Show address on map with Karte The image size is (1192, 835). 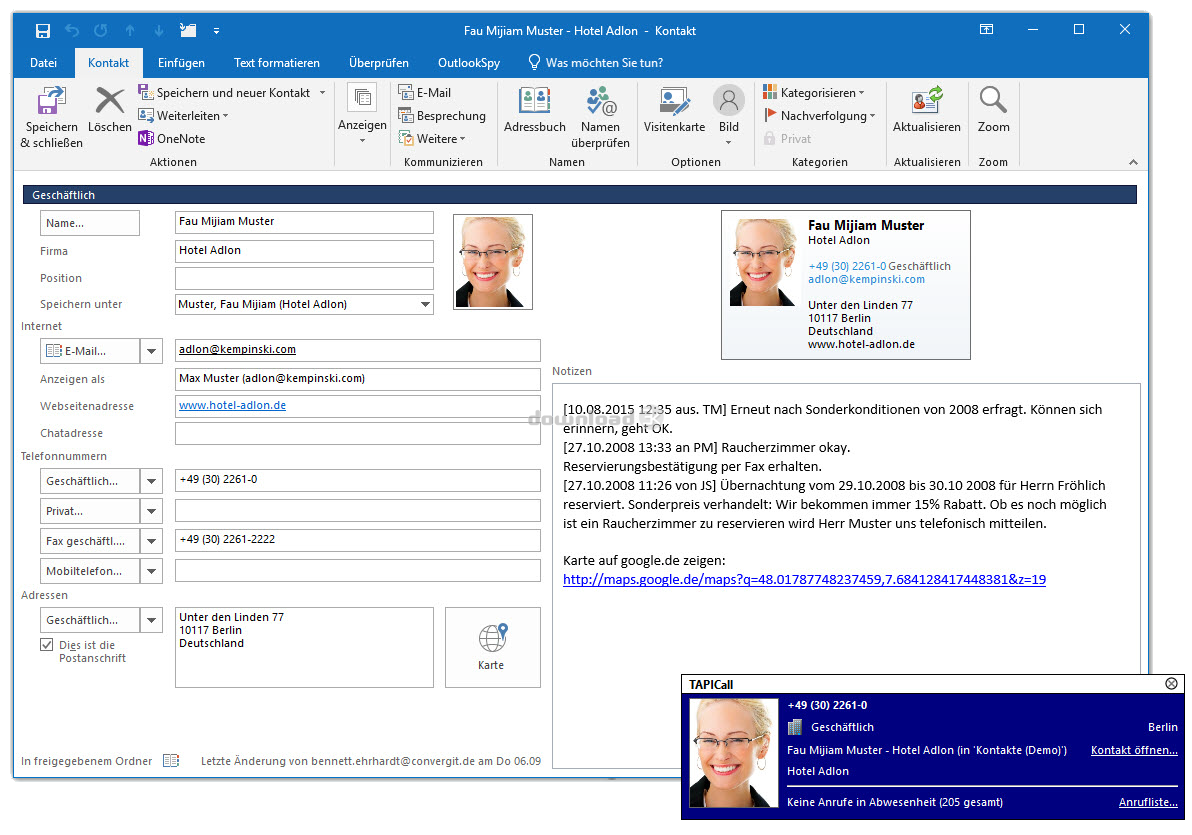coord(493,647)
